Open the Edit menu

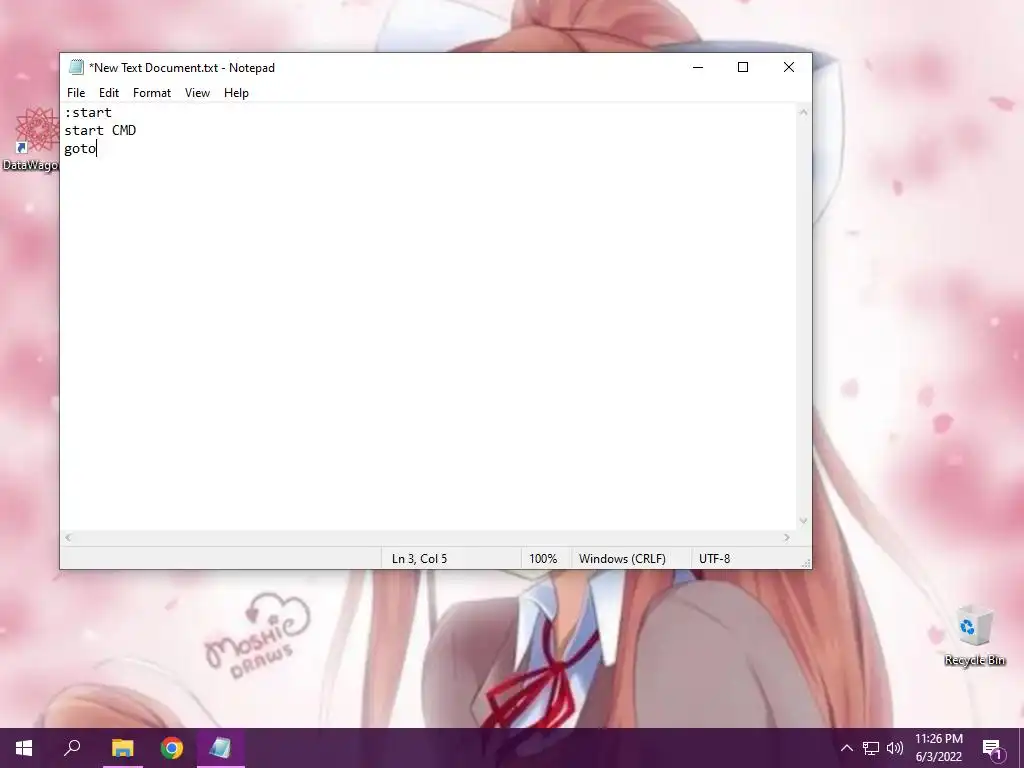point(108,93)
